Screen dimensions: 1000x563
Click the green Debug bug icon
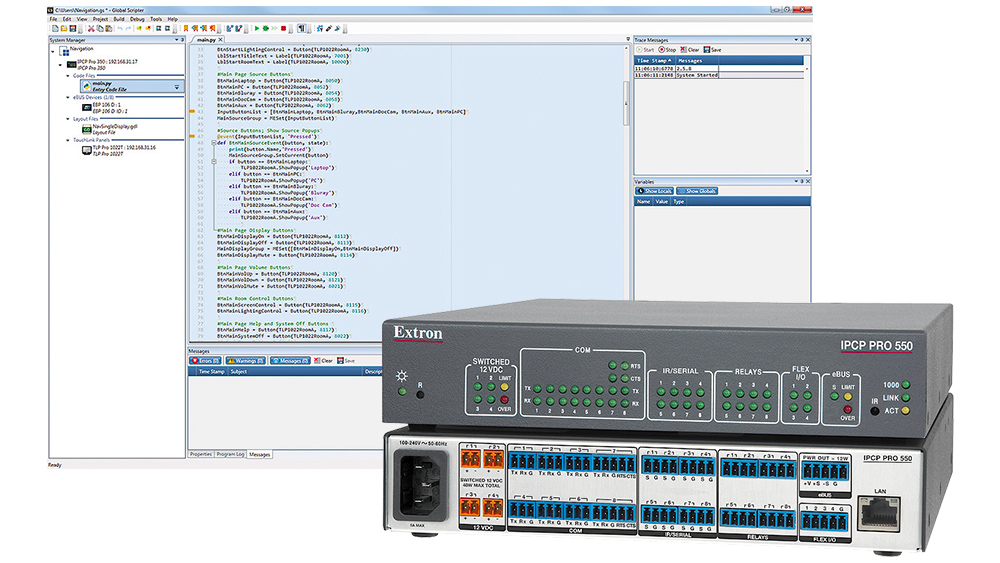266,28
